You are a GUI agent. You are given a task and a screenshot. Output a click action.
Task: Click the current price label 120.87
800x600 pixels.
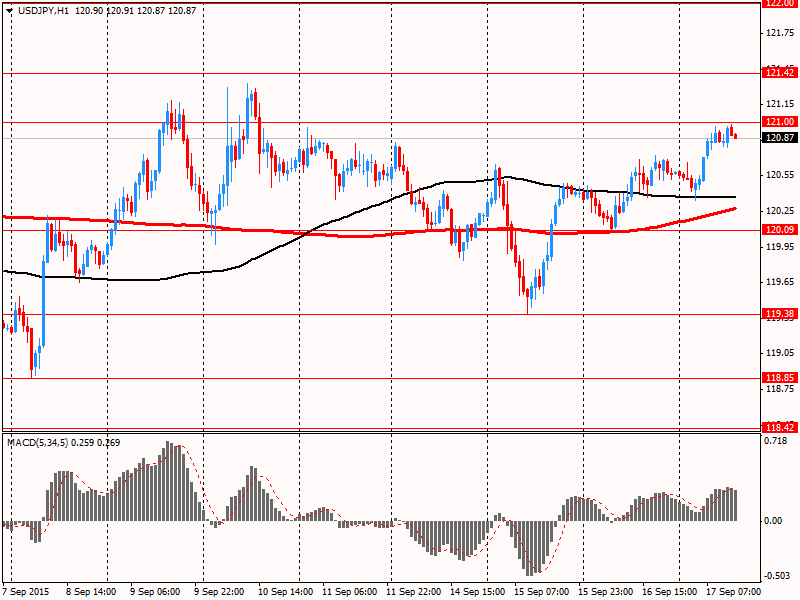tap(780, 138)
